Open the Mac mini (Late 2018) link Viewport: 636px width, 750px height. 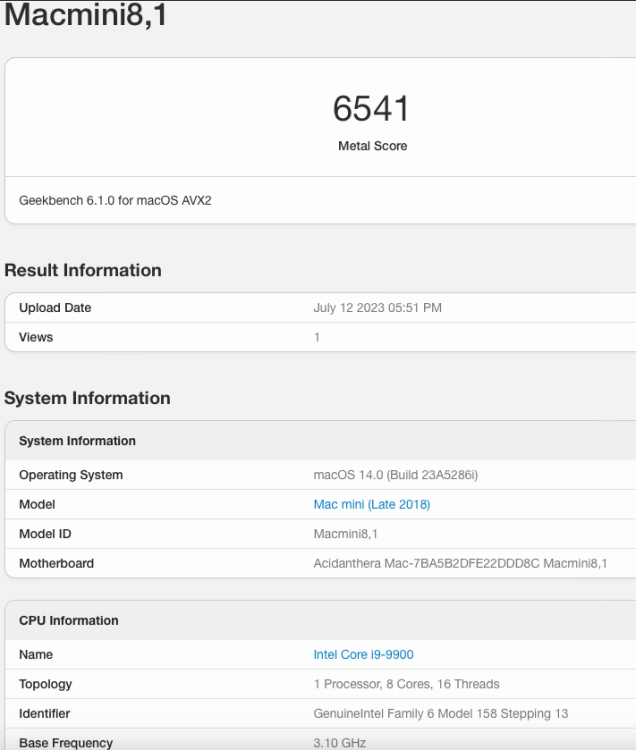[x=372, y=504]
